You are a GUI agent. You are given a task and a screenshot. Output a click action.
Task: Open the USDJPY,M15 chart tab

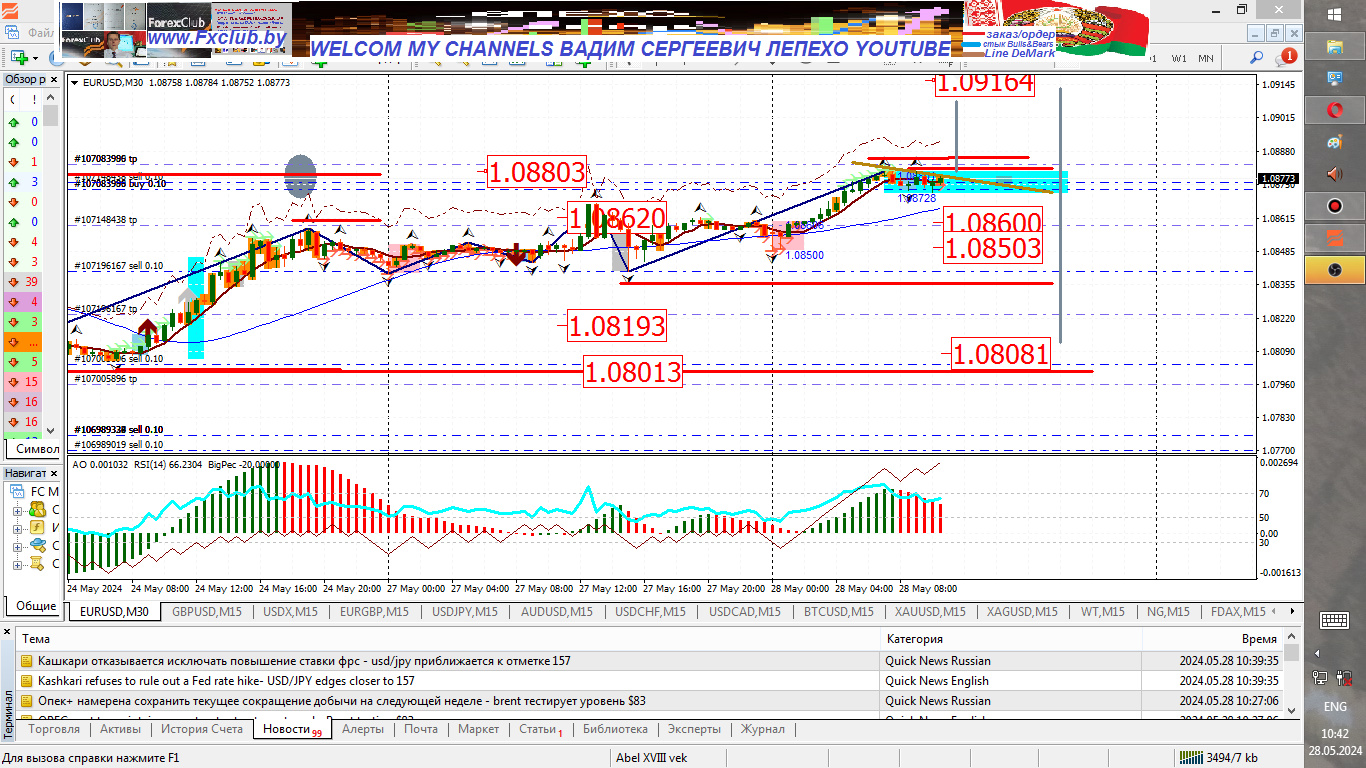(x=464, y=612)
